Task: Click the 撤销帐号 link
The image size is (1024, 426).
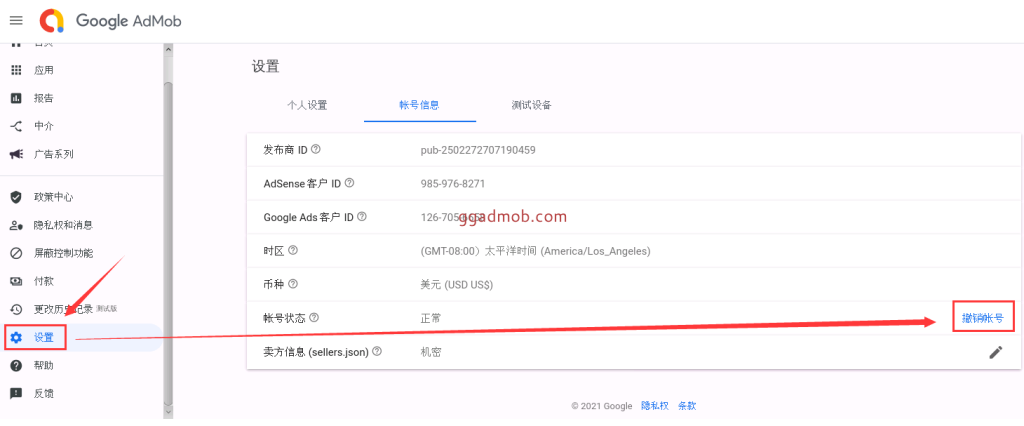Action: (x=982, y=318)
